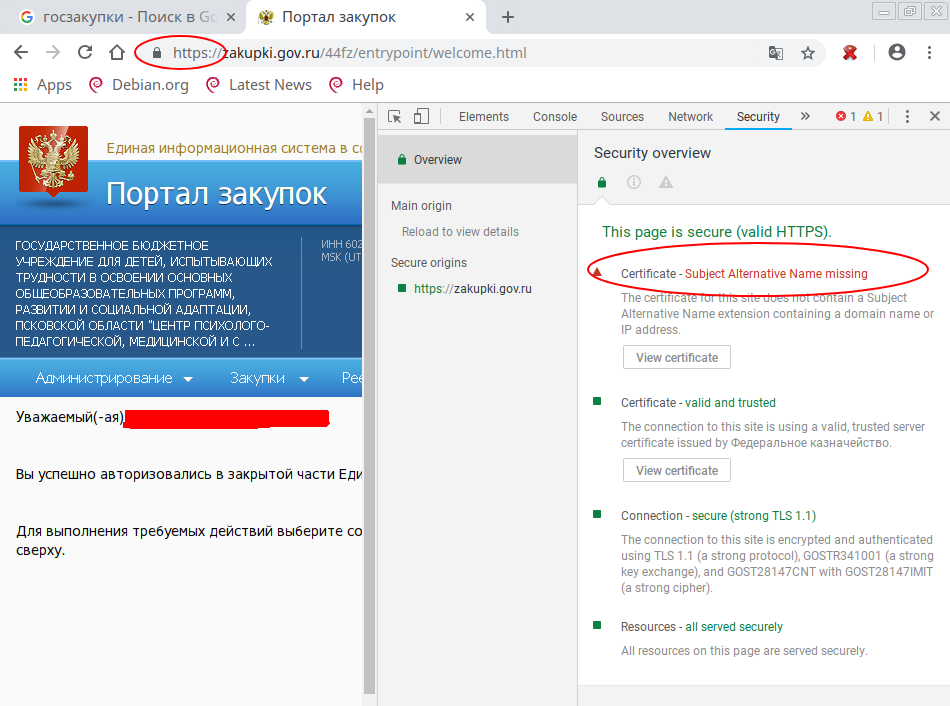Select the Security tab
The height and width of the screenshot is (706, 950).
coord(758,117)
